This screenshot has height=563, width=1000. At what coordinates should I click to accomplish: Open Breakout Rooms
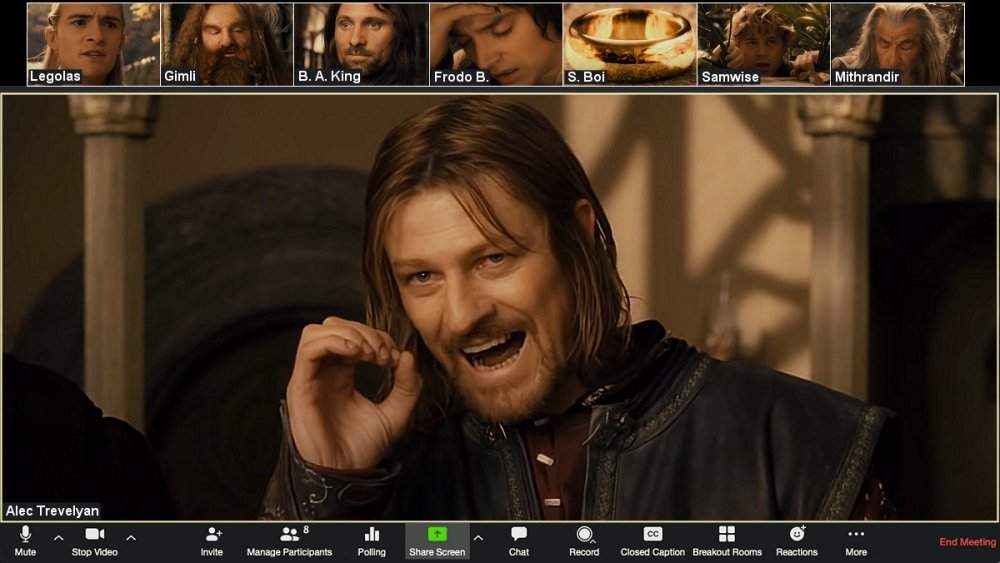point(727,541)
